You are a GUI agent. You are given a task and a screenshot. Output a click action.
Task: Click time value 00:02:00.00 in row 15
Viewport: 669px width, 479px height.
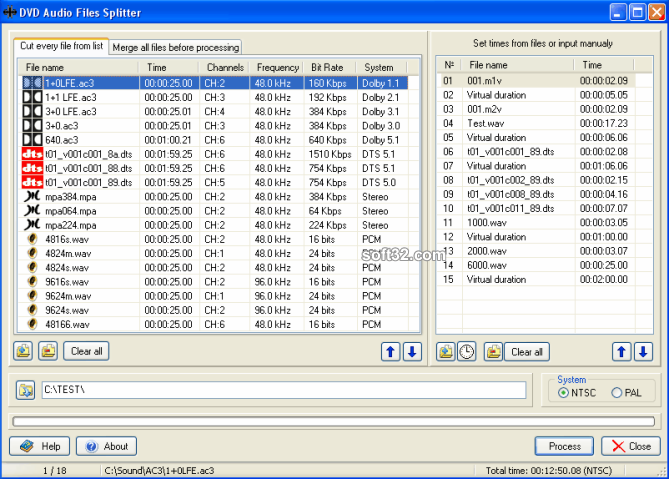pos(604,279)
